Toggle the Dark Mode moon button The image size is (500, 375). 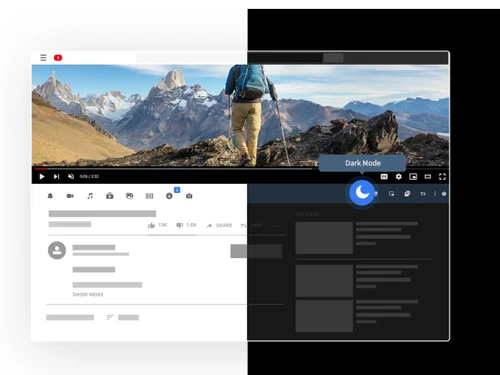pyautogui.click(x=362, y=192)
